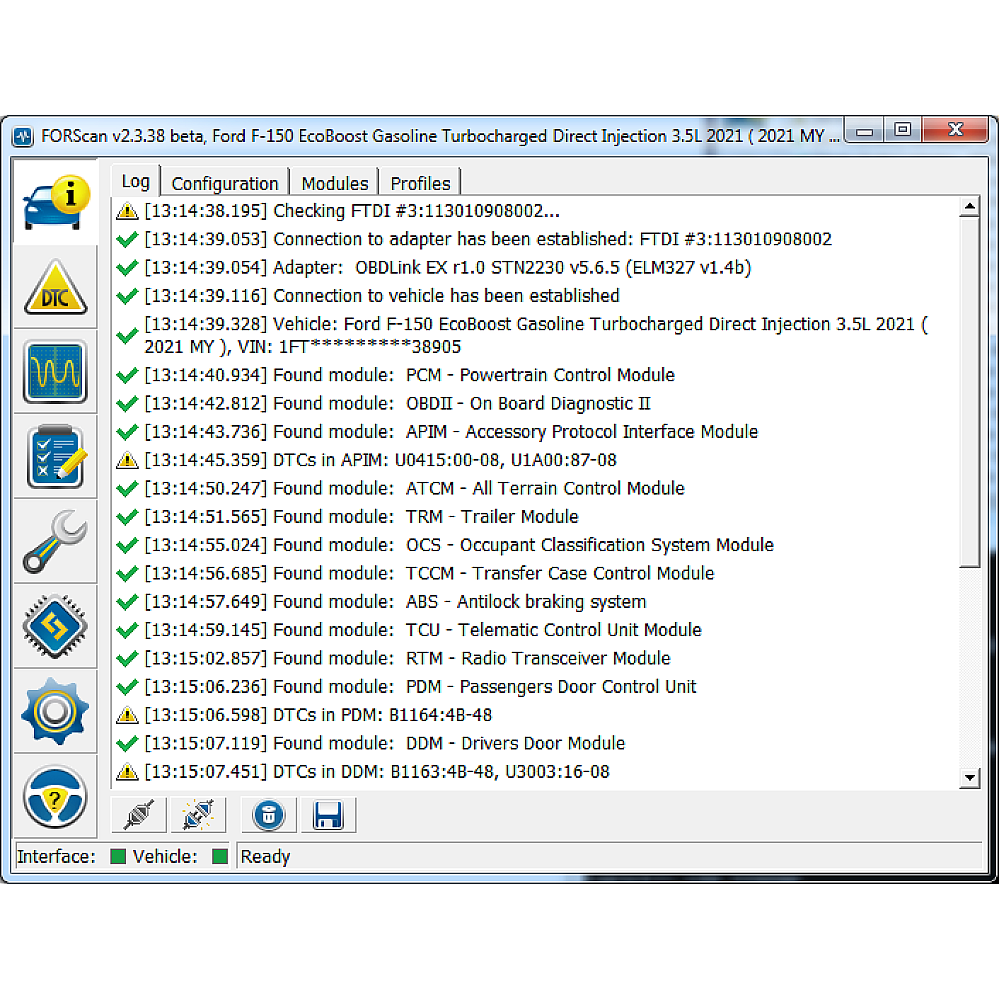This screenshot has height=1000, width=1000.
Task: Select the Profiles tab
Action: [419, 183]
